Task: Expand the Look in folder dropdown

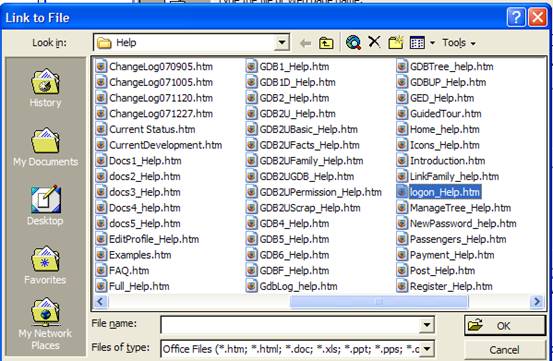Action: [281, 43]
